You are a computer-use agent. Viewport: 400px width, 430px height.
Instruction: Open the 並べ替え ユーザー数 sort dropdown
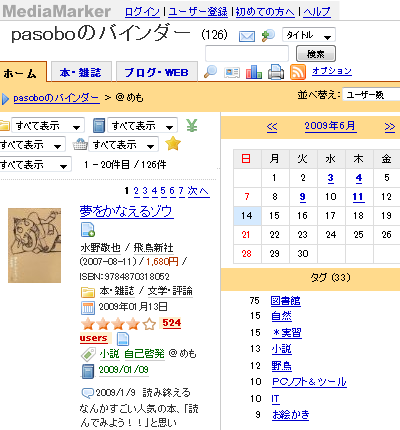[372, 95]
